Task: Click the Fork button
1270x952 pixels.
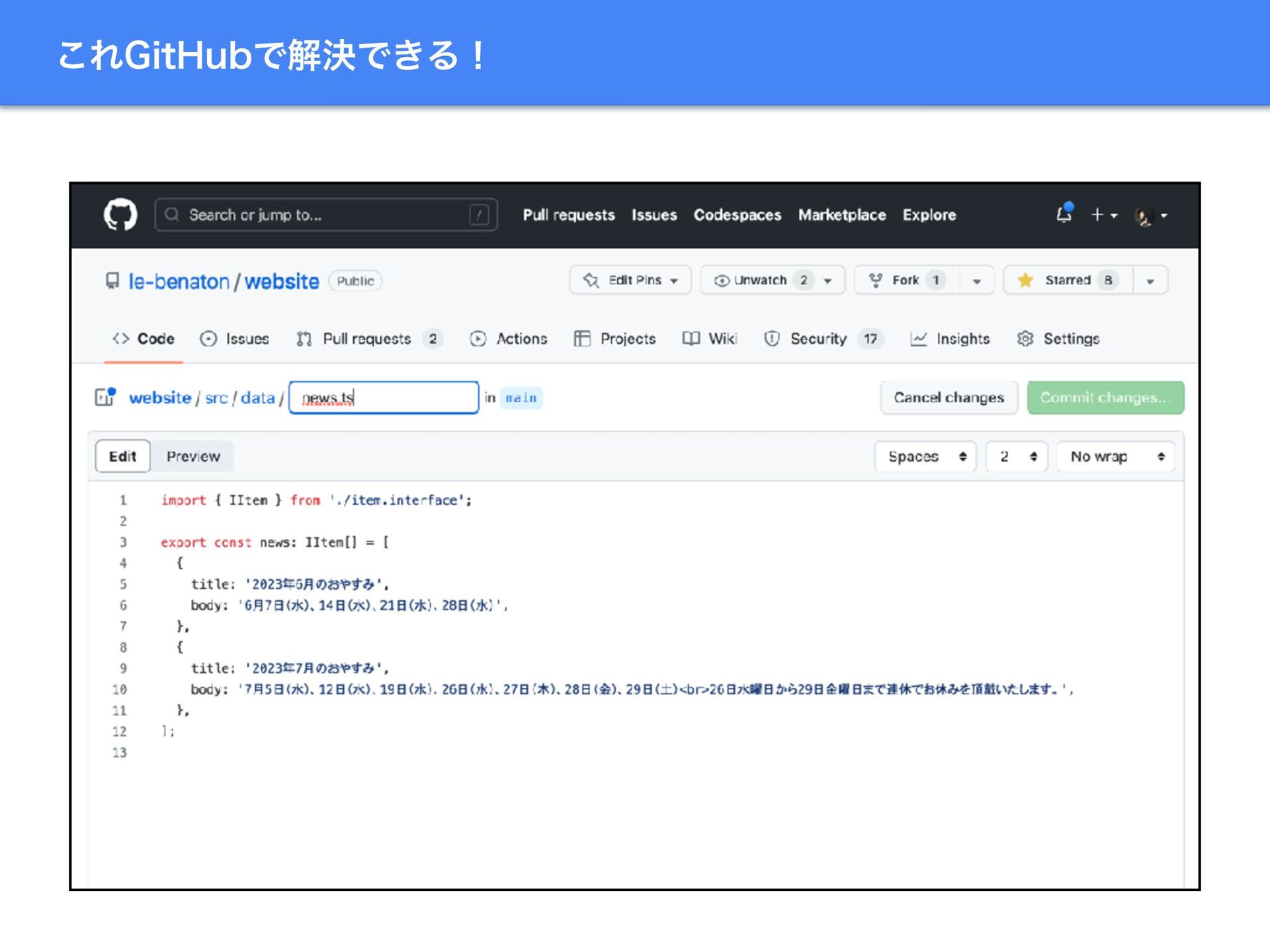Action: pos(907,280)
